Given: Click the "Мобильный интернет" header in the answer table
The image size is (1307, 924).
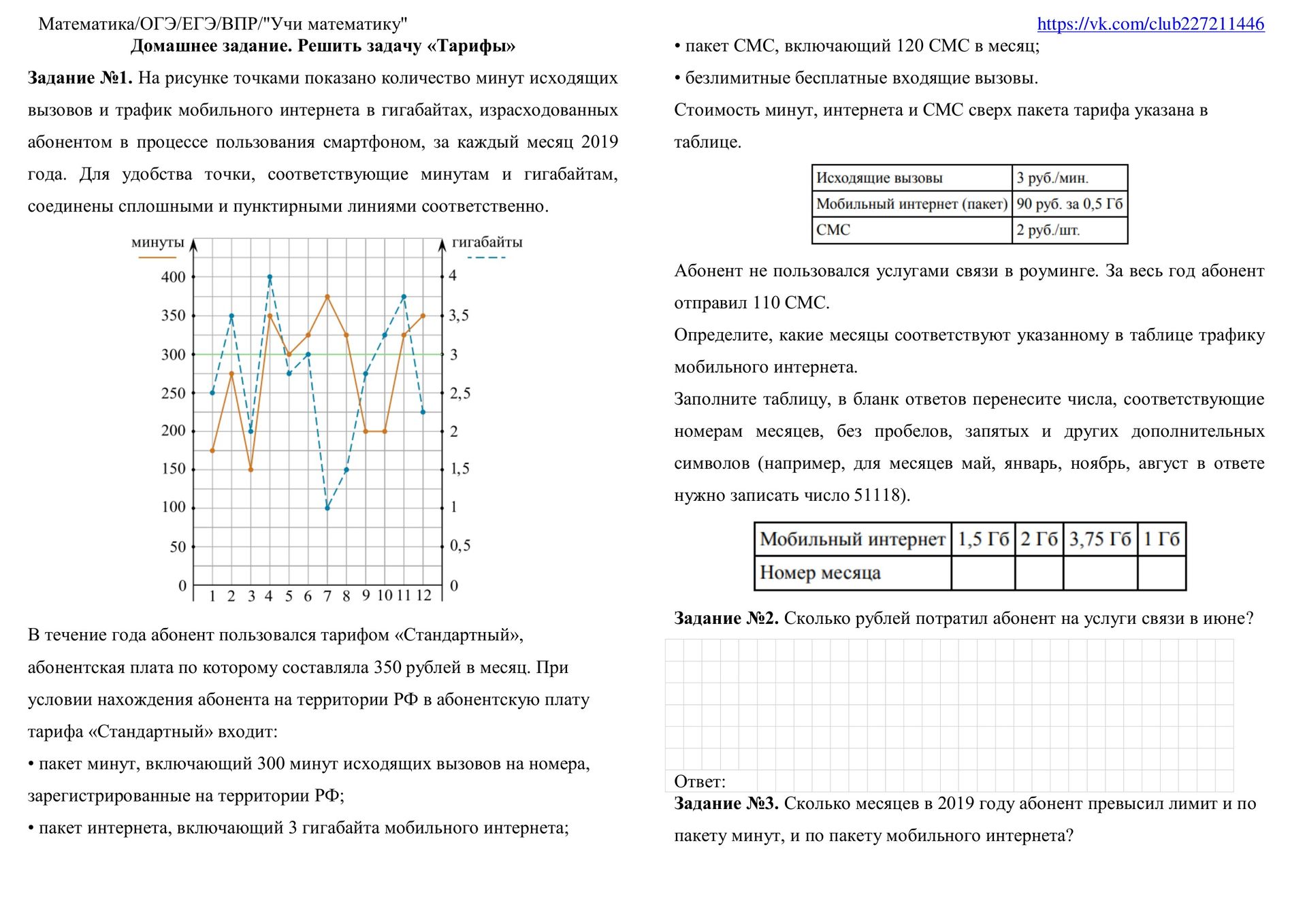Looking at the screenshot, I should tap(852, 540).
